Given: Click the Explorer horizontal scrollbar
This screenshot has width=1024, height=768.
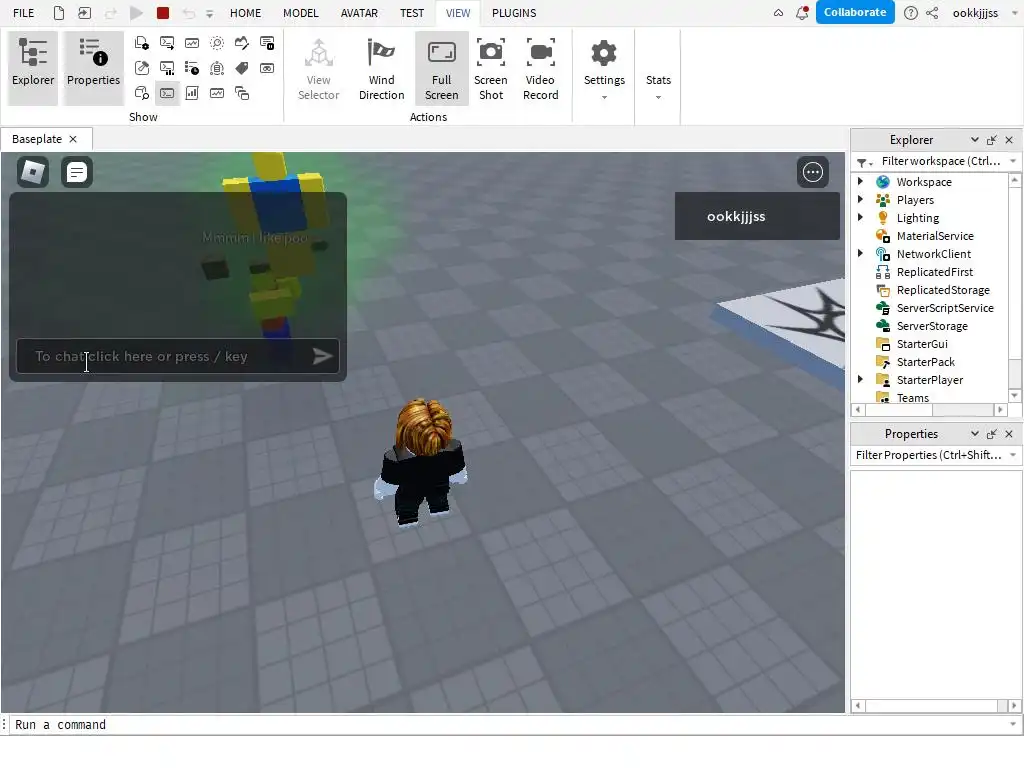Looking at the screenshot, I should coord(929,409).
